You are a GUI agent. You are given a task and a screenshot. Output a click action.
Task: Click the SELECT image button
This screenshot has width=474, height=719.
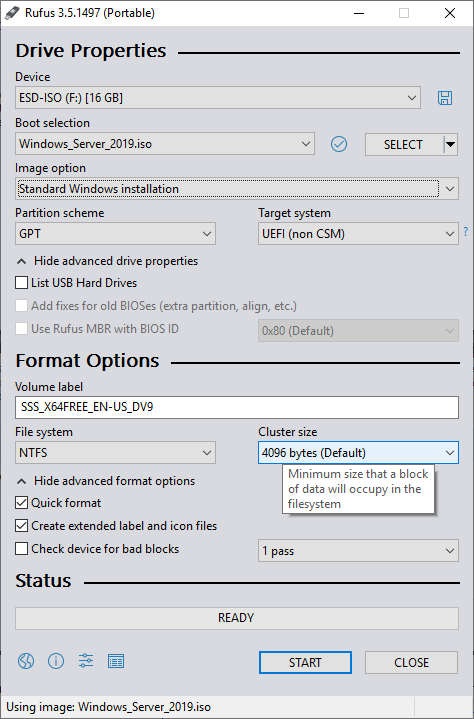click(x=403, y=144)
